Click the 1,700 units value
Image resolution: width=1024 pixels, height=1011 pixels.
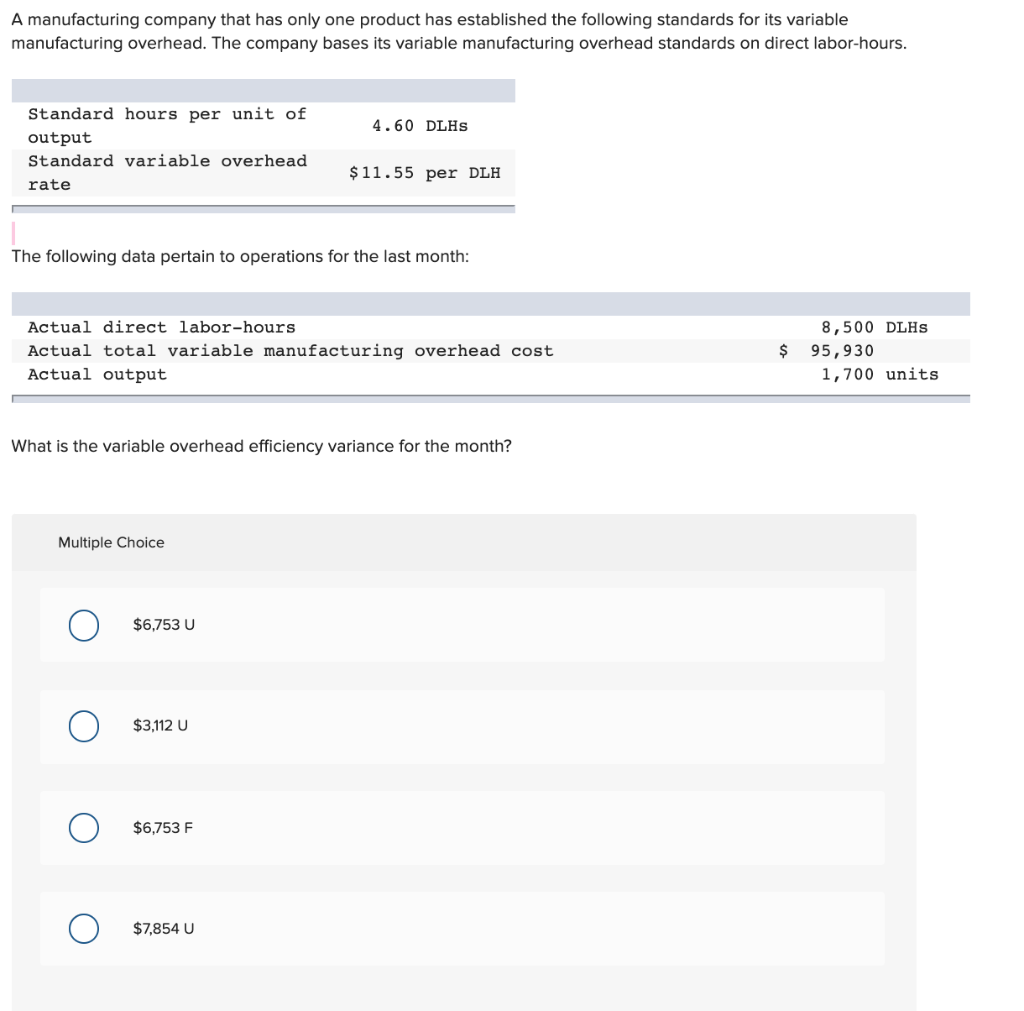880,374
